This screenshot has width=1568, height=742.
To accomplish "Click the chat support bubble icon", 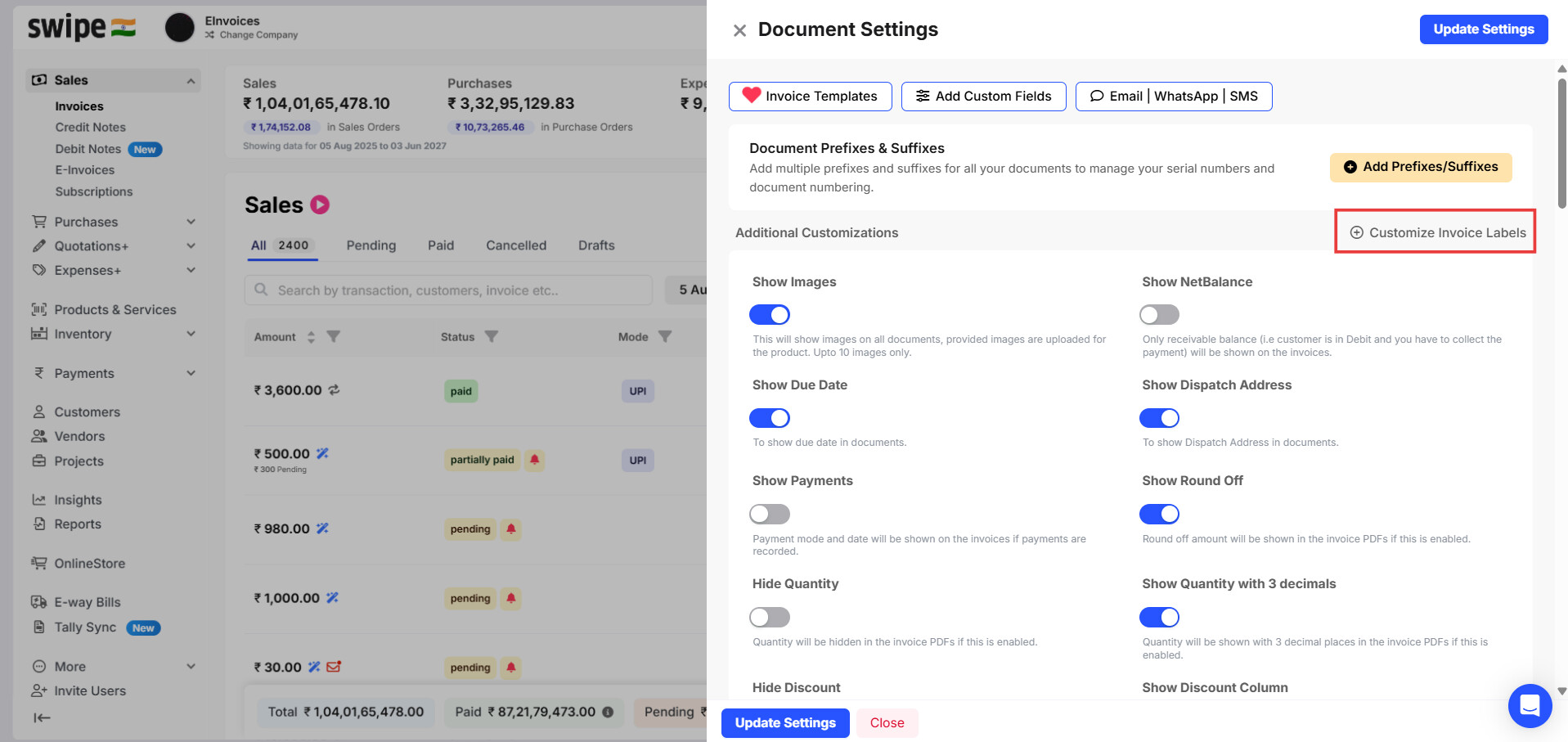I will point(1529,704).
